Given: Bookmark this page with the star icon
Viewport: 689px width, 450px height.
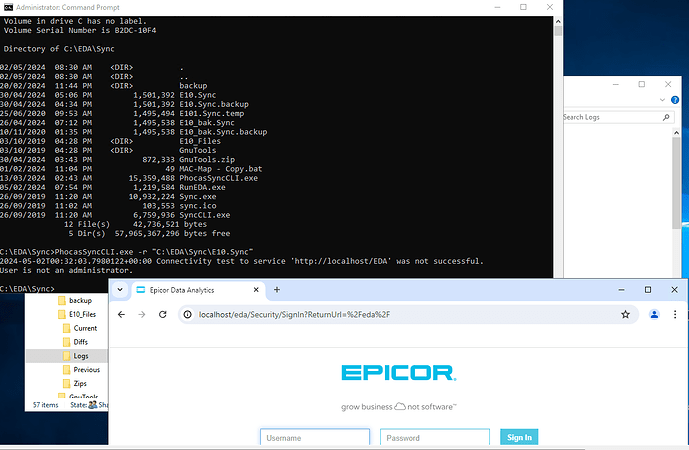Looking at the screenshot, I should [625, 315].
